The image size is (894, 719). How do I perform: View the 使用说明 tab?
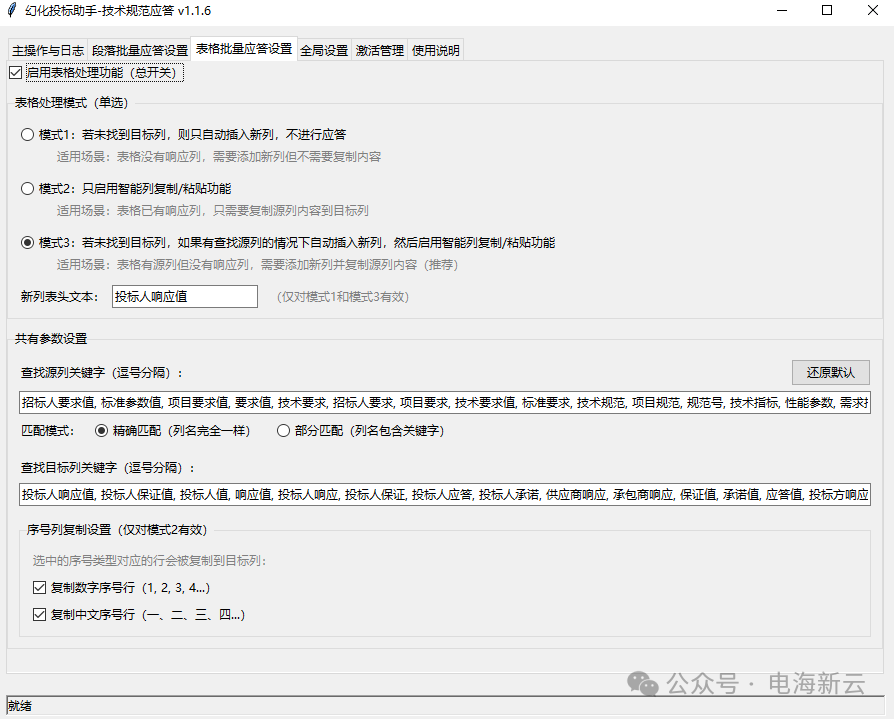coord(435,49)
